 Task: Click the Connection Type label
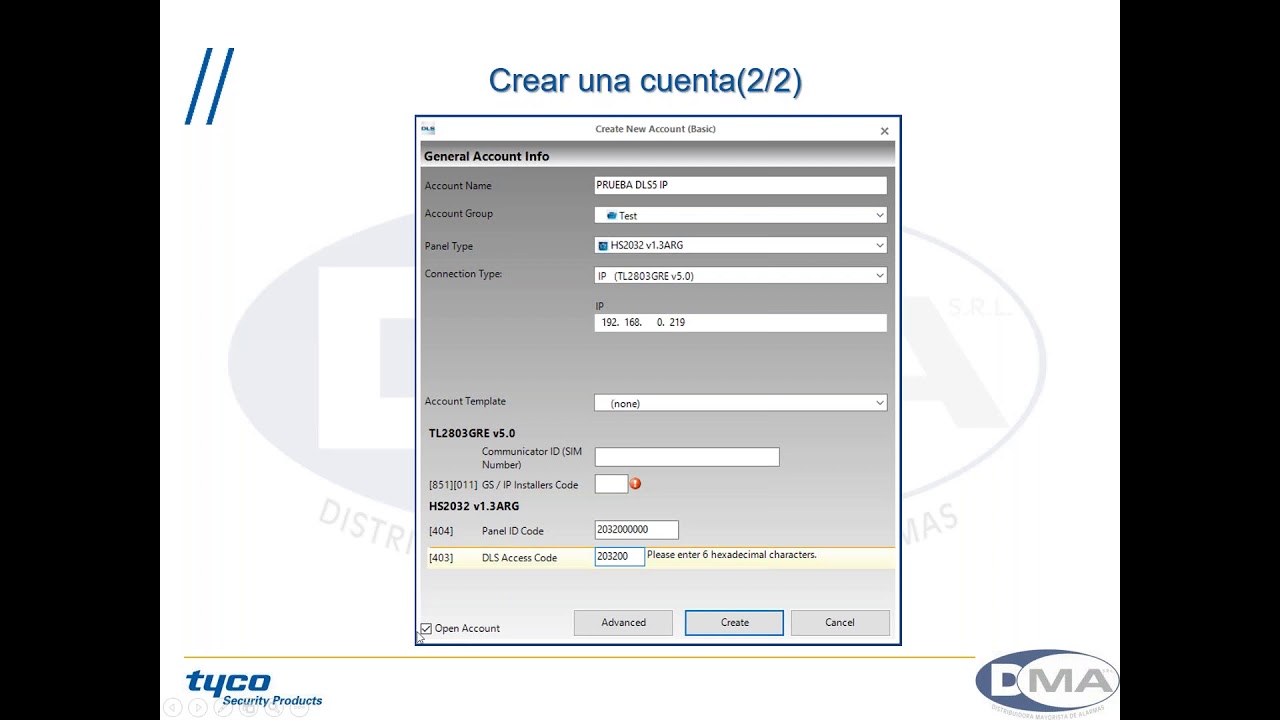(463, 274)
